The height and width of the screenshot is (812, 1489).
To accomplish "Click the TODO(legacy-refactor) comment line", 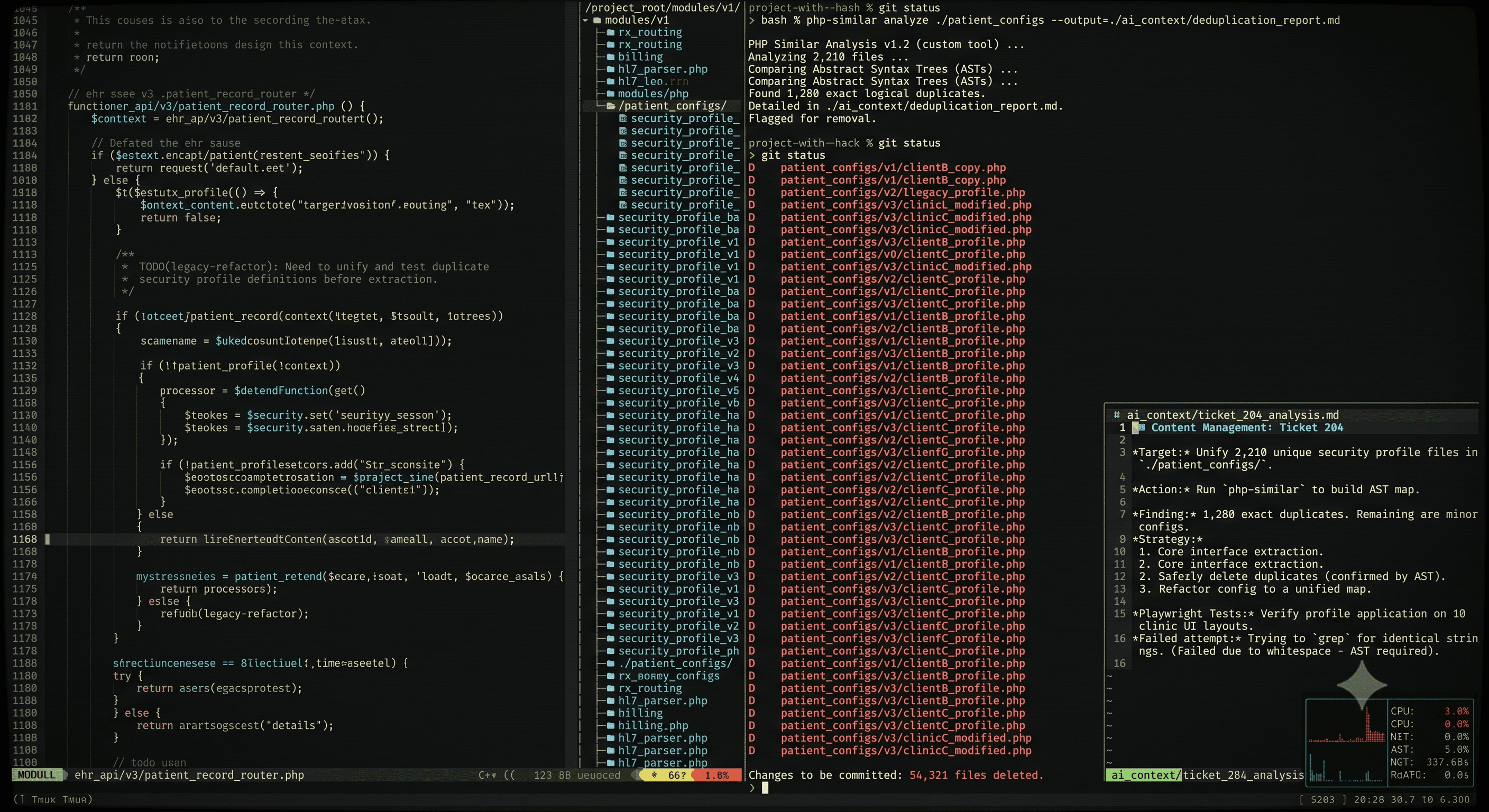I will [x=305, y=267].
